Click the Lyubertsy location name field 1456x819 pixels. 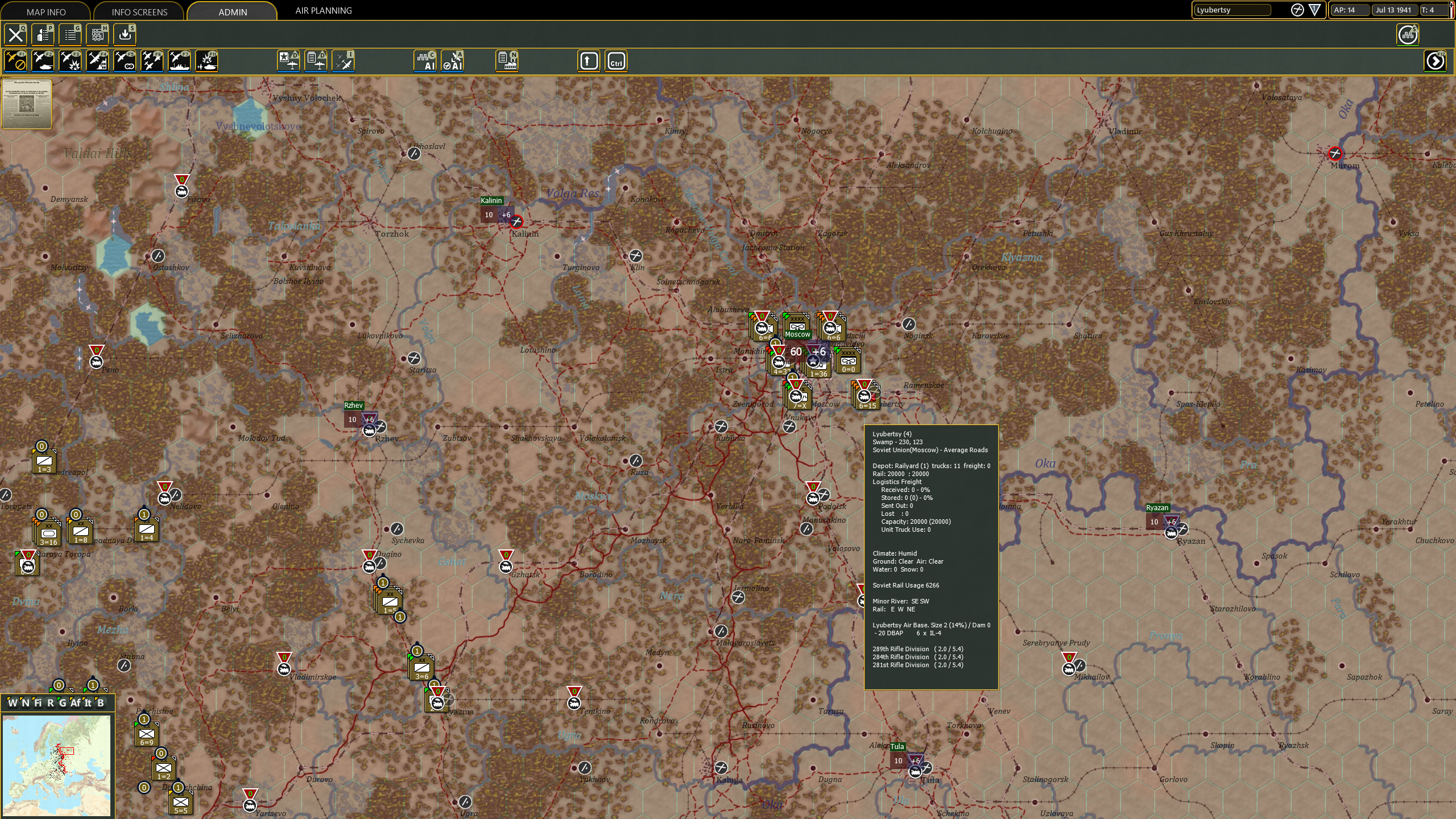[x=1232, y=10]
